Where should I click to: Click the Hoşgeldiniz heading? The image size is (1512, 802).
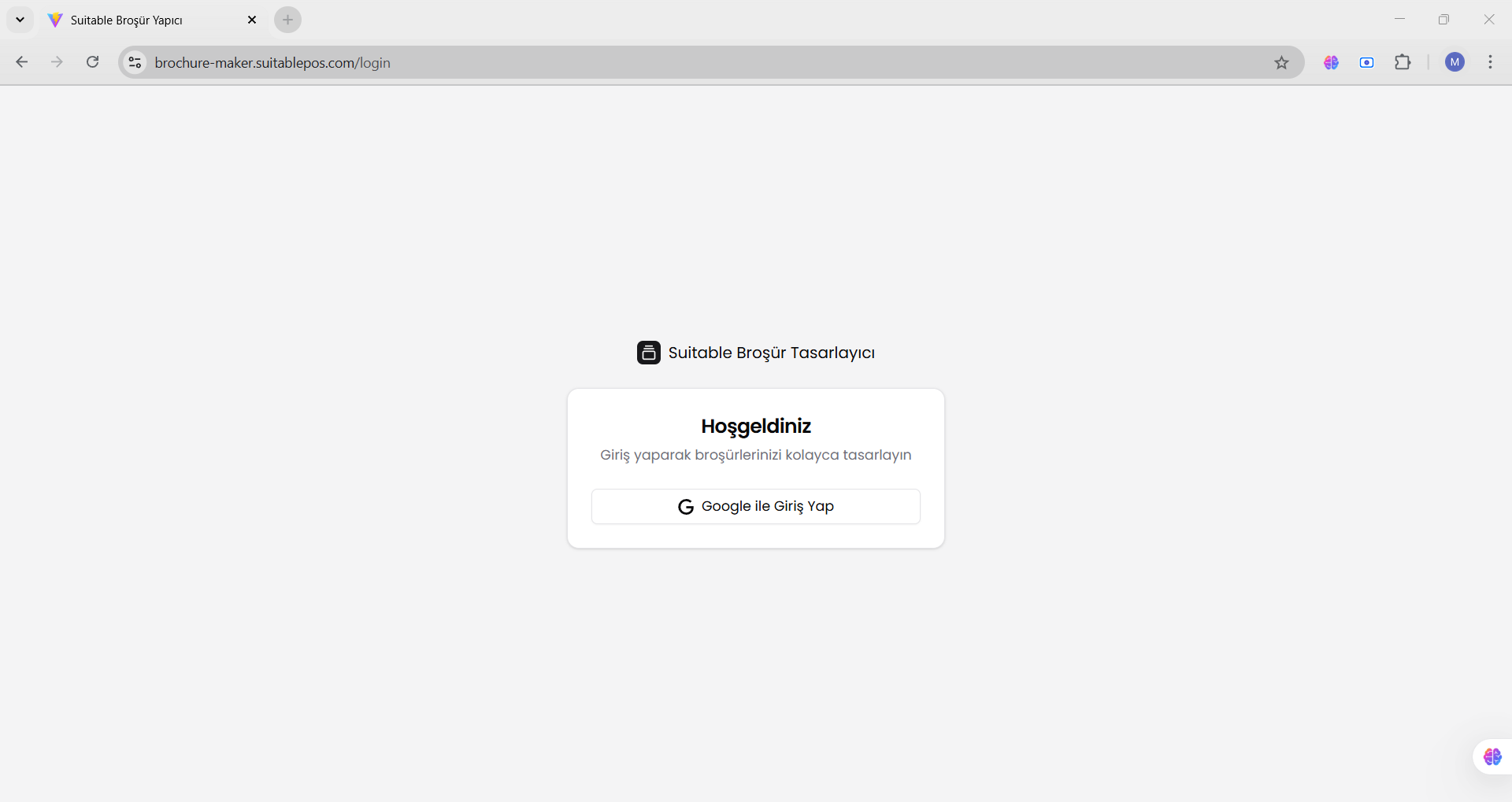pyautogui.click(x=756, y=426)
